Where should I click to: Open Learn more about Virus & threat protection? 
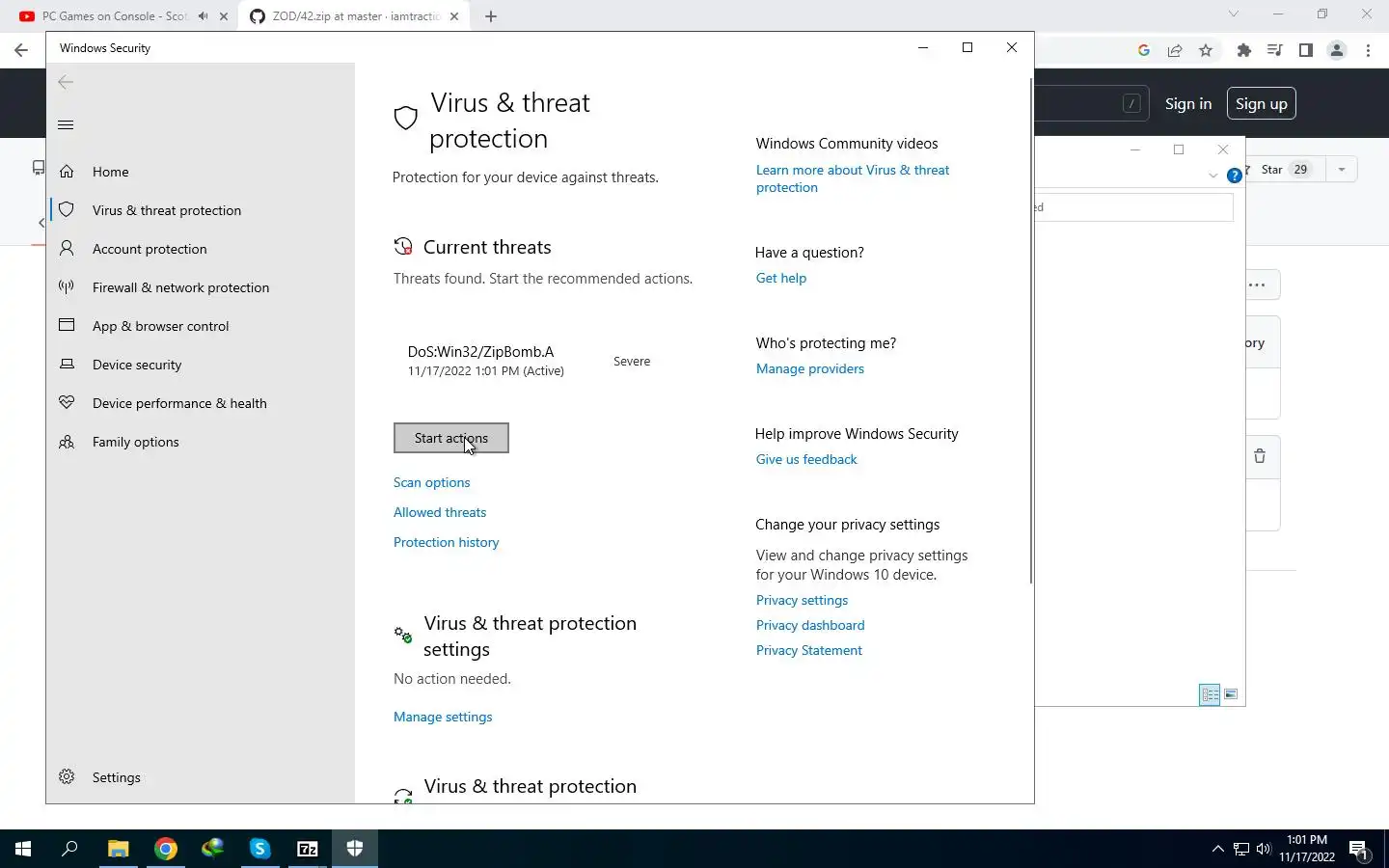pos(852,178)
